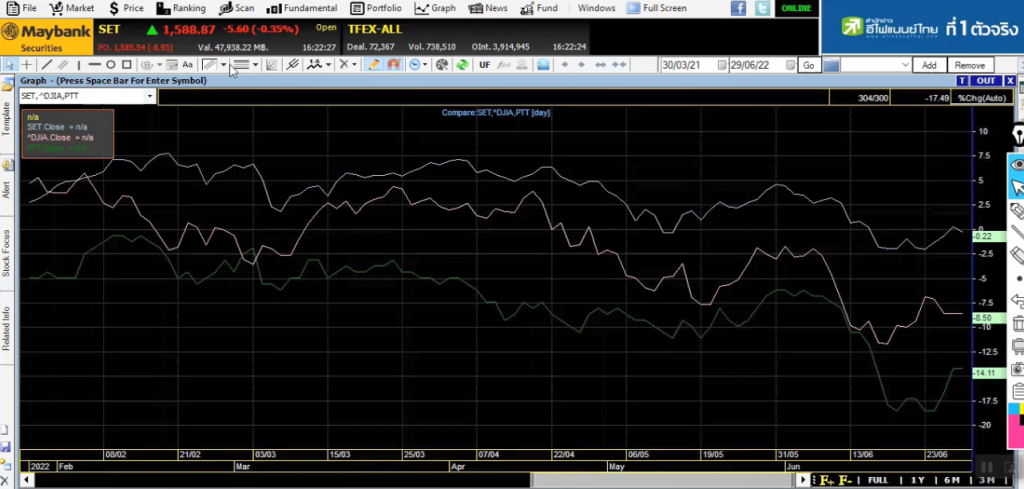Open the channel lines style dropdown arrow
Image resolution: width=1024 pixels, height=489 pixels.
pyautogui.click(x=223, y=65)
